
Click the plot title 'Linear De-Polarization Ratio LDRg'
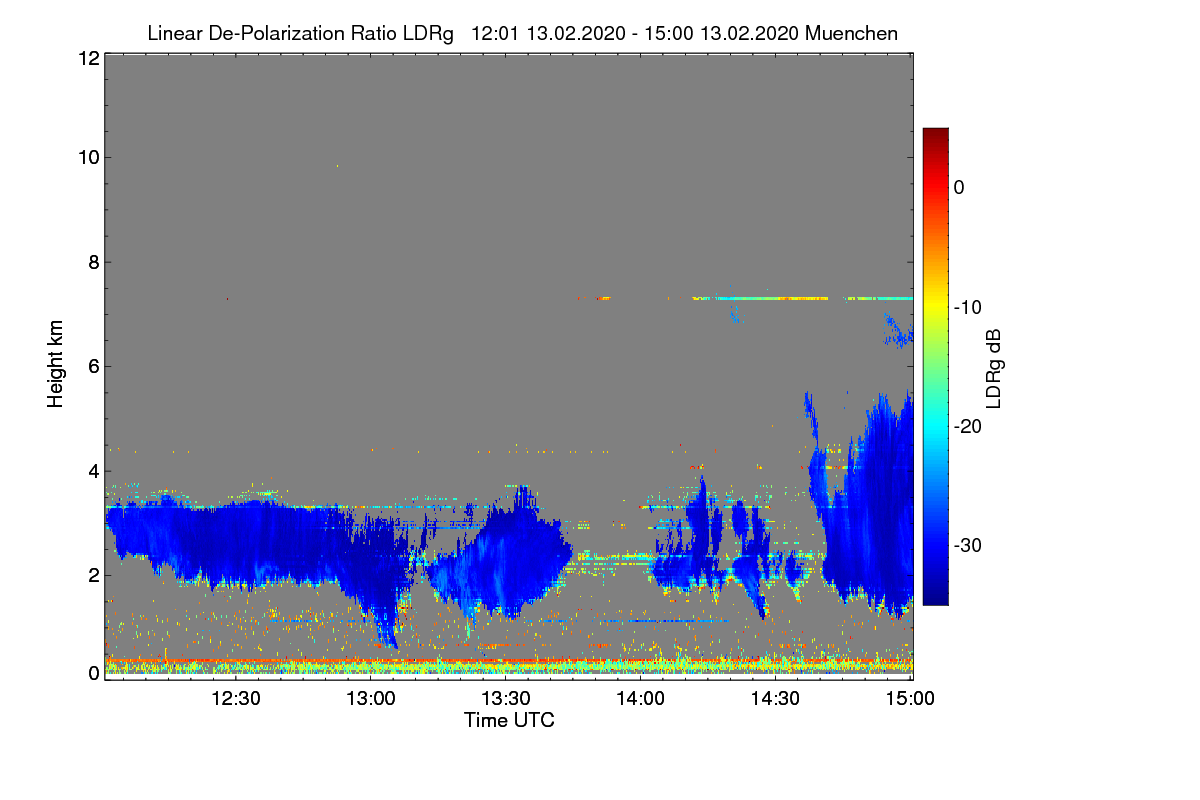pyautogui.click(x=300, y=33)
